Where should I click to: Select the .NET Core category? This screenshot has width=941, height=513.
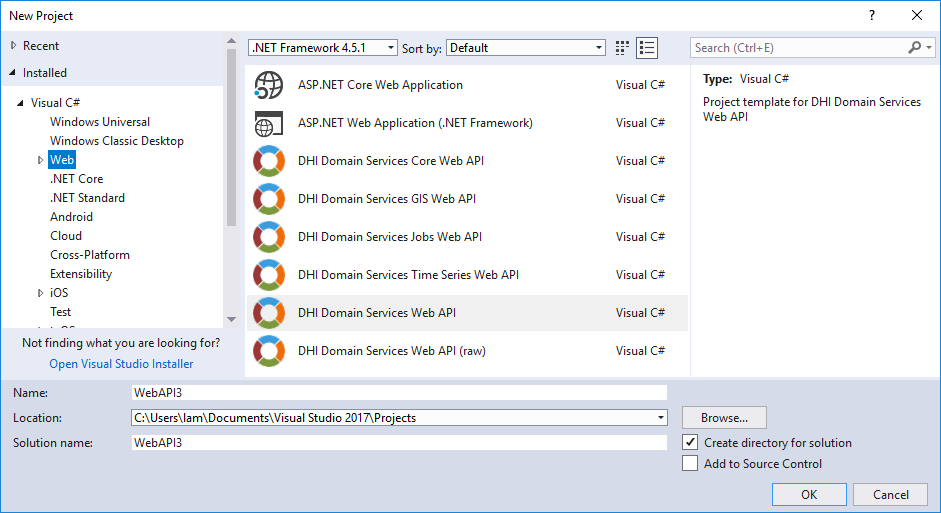tap(77, 179)
